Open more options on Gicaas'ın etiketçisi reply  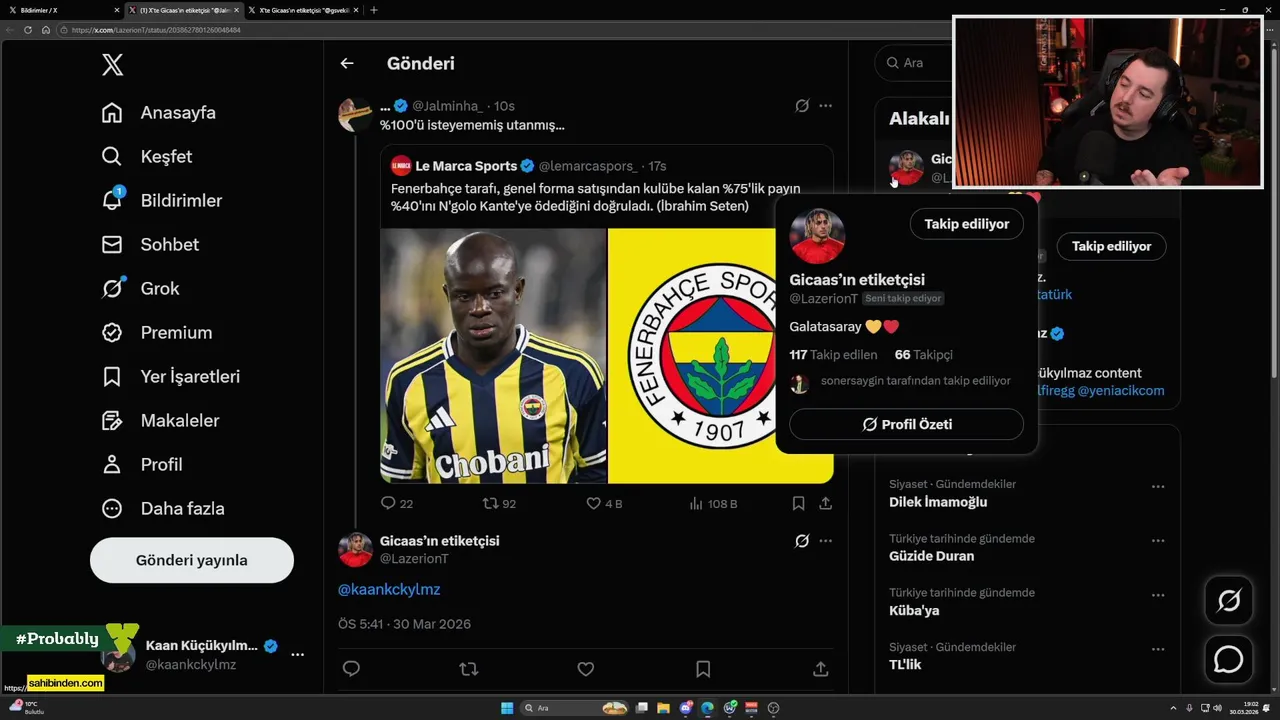pyautogui.click(x=826, y=541)
